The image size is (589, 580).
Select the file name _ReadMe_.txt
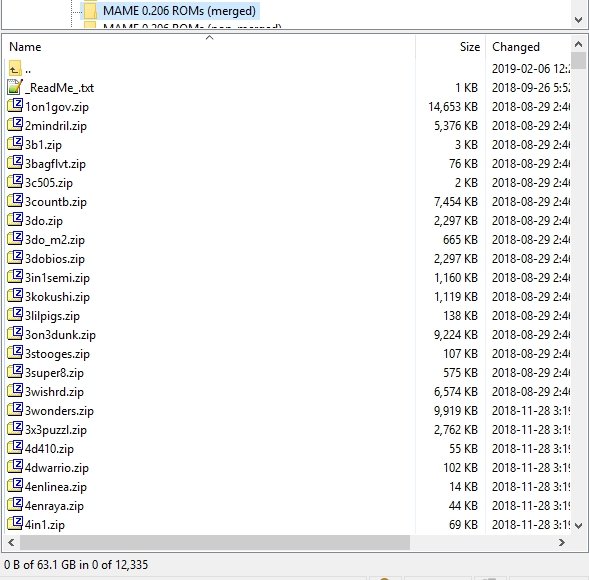(x=59, y=88)
